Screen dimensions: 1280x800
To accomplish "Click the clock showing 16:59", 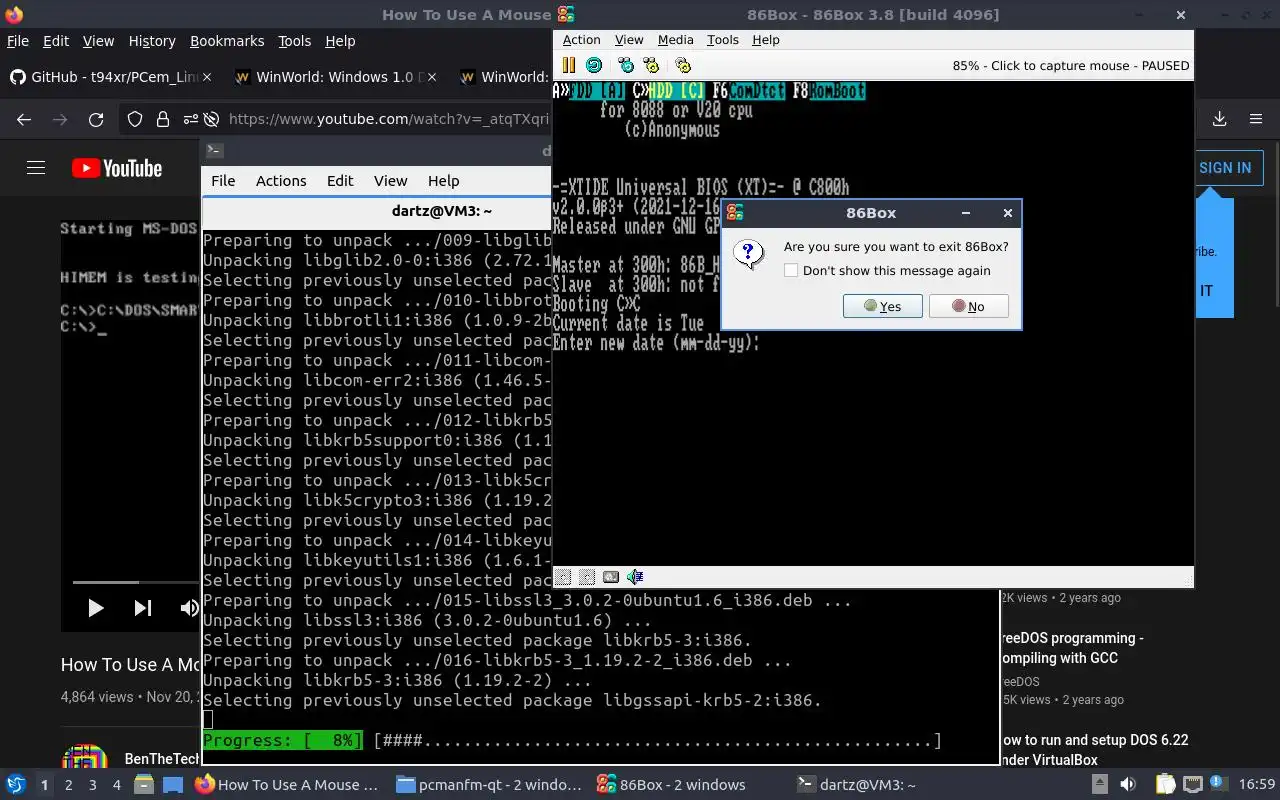I will pyautogui.click(x=1257, y=785).
